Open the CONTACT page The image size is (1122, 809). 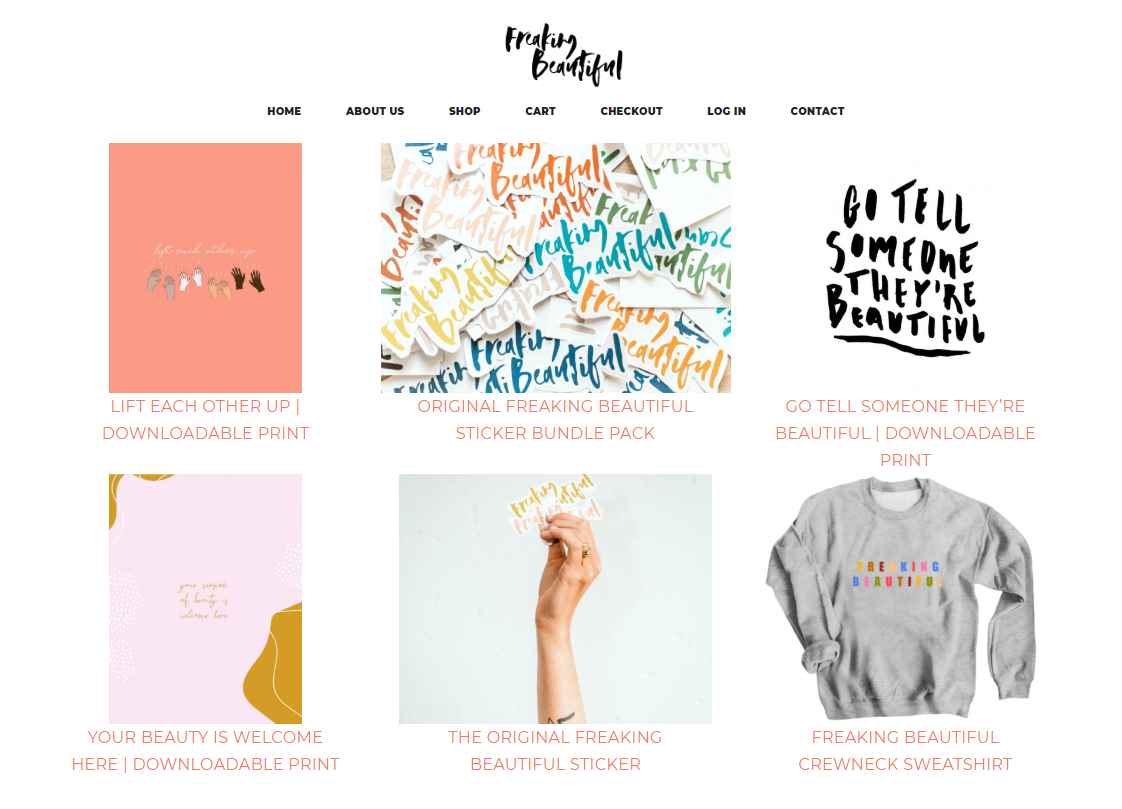817,111
